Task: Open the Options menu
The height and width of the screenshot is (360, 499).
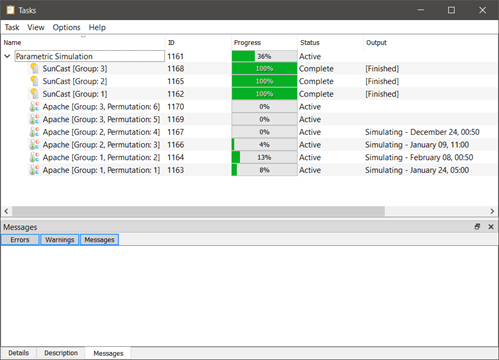Action: pos(66,27)
